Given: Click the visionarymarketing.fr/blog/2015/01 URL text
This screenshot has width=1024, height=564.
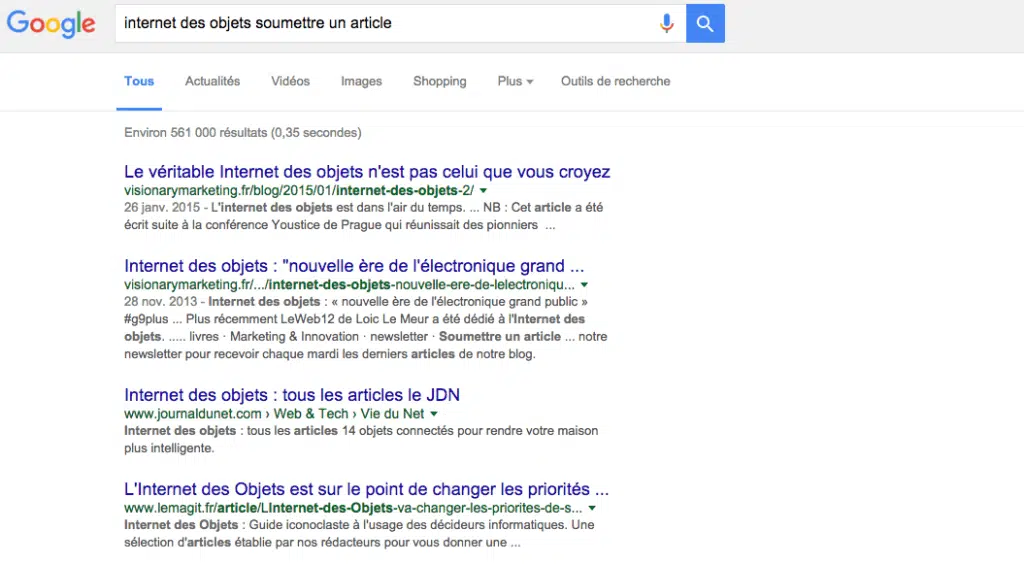Looking at the screenshot, I should 299,191.
